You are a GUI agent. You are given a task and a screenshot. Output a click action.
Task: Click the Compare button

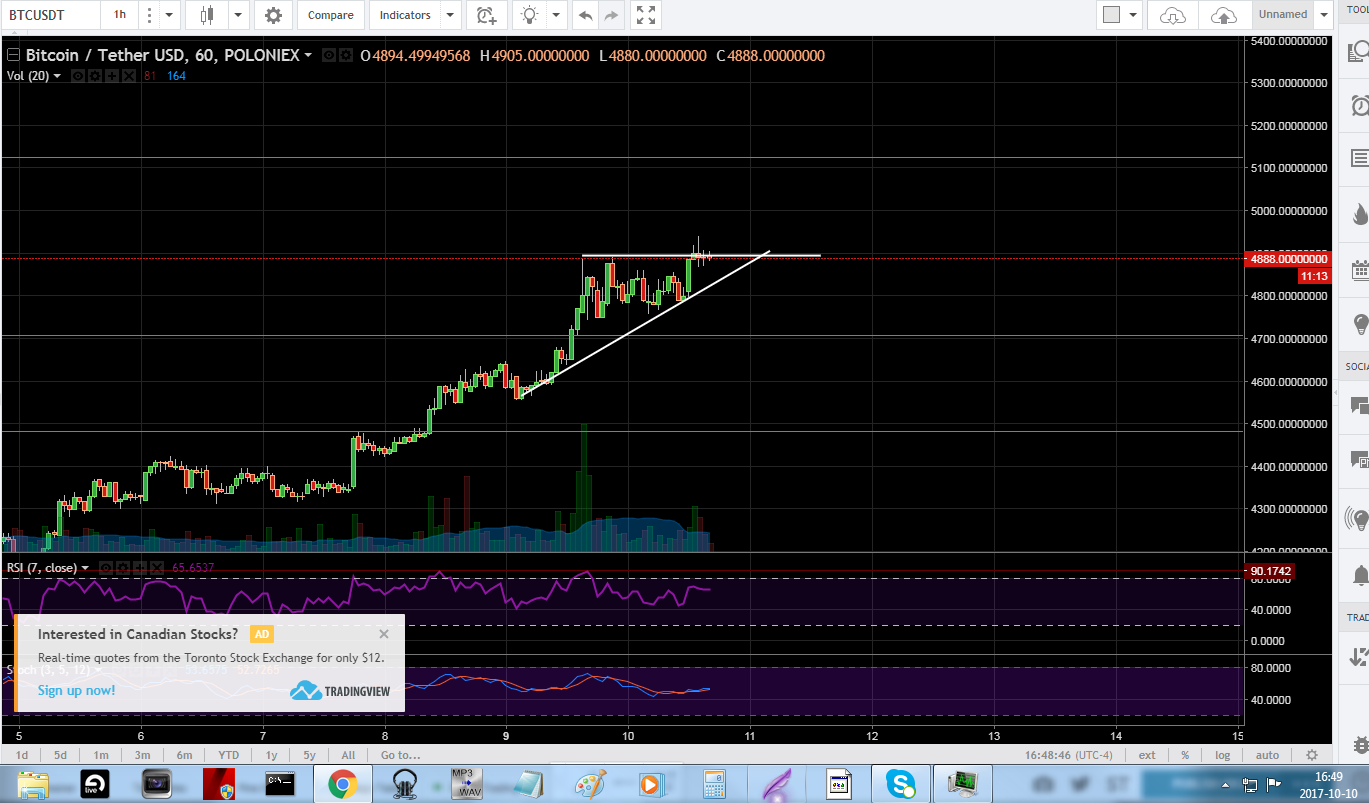(x=330, y=15)
